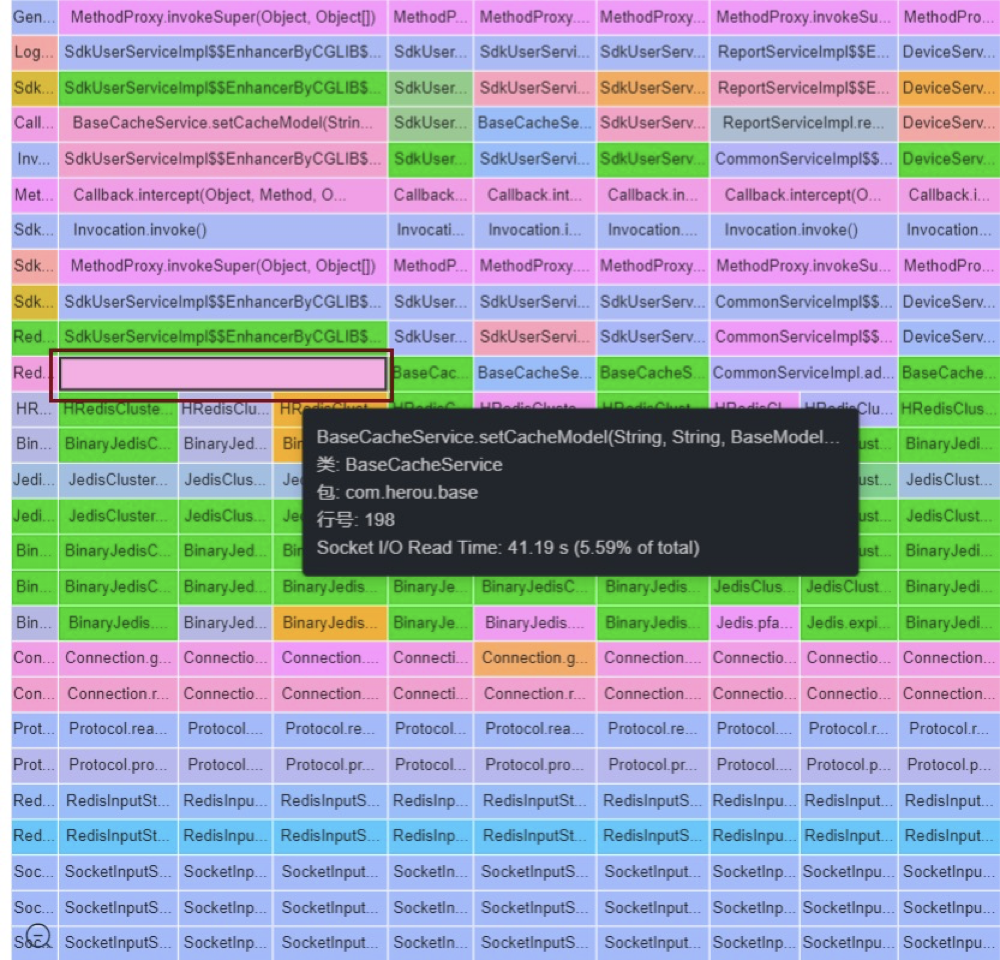Image resolution: width=1000 pixels, height=960 pixels.
Task: Click the tooltip line '行号: 198'
Action: pyautogui.click(x=355, y=520)
